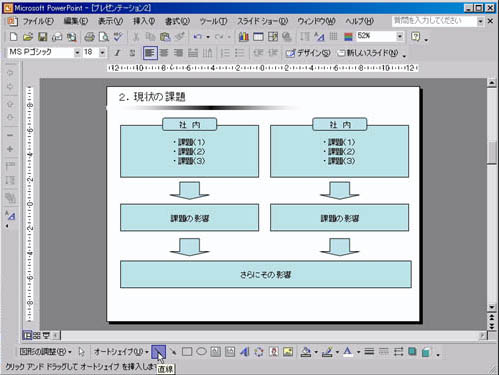Open the スライド ショー (Slide Show) menu

point(262,21)
